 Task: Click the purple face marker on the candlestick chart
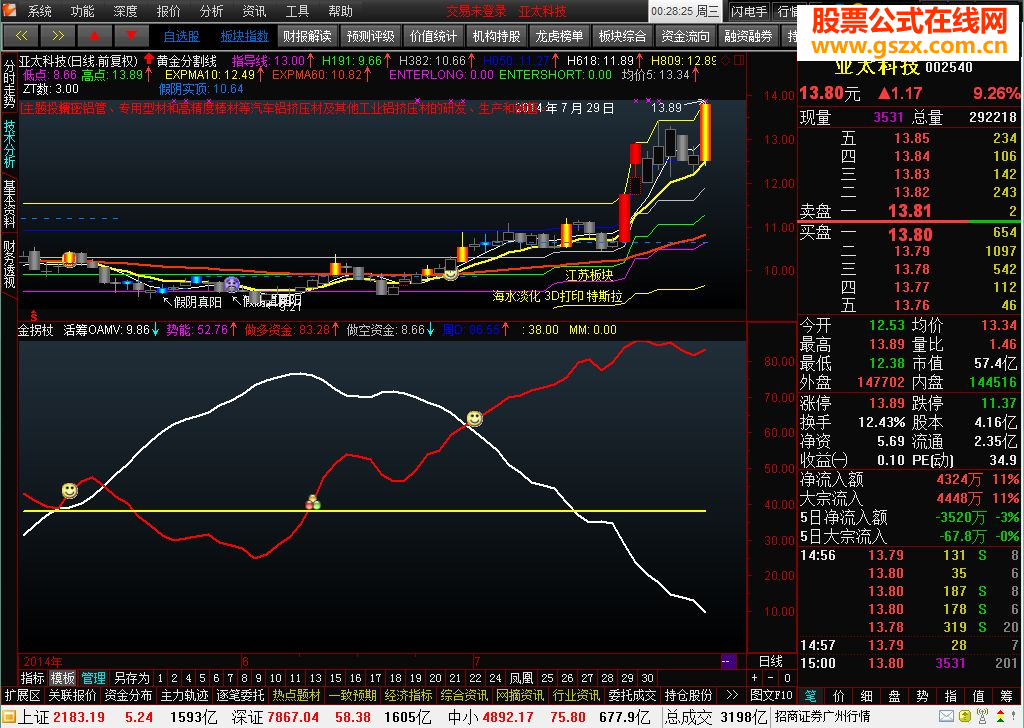point(232,283)
